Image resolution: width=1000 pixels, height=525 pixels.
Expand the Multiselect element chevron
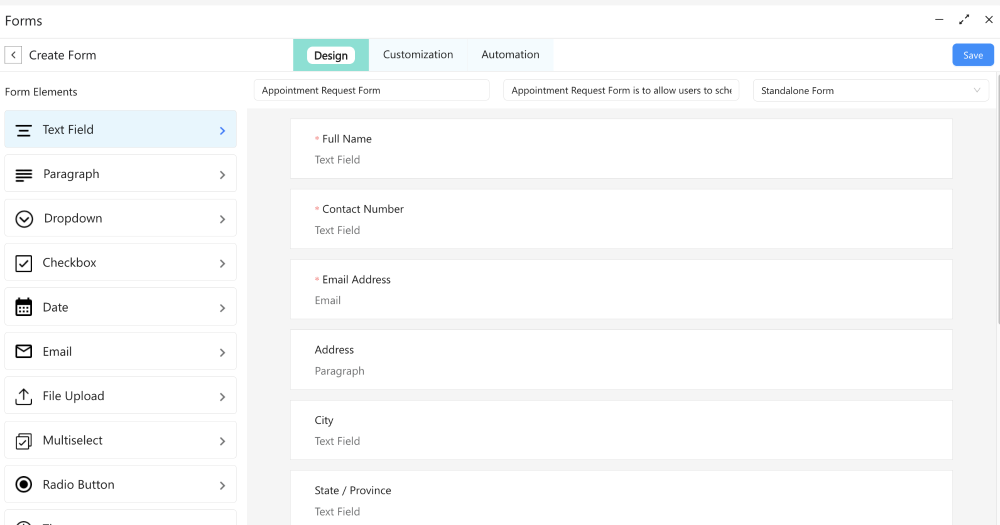click(223, 441)
